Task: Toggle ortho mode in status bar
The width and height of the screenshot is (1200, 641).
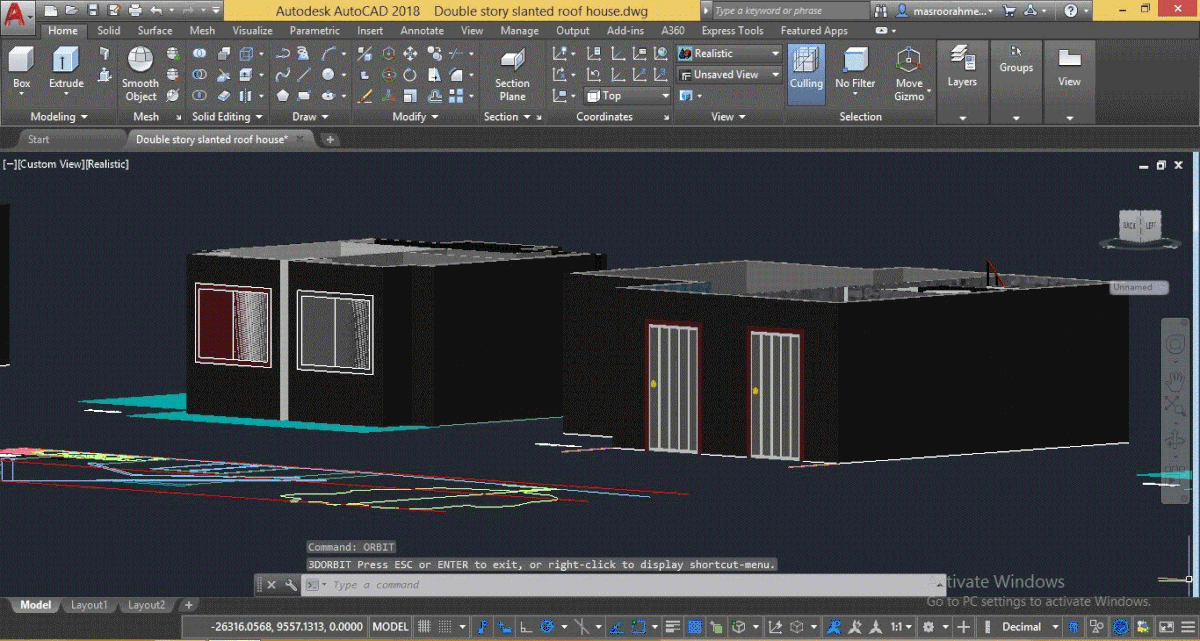Action: point(525,626)
